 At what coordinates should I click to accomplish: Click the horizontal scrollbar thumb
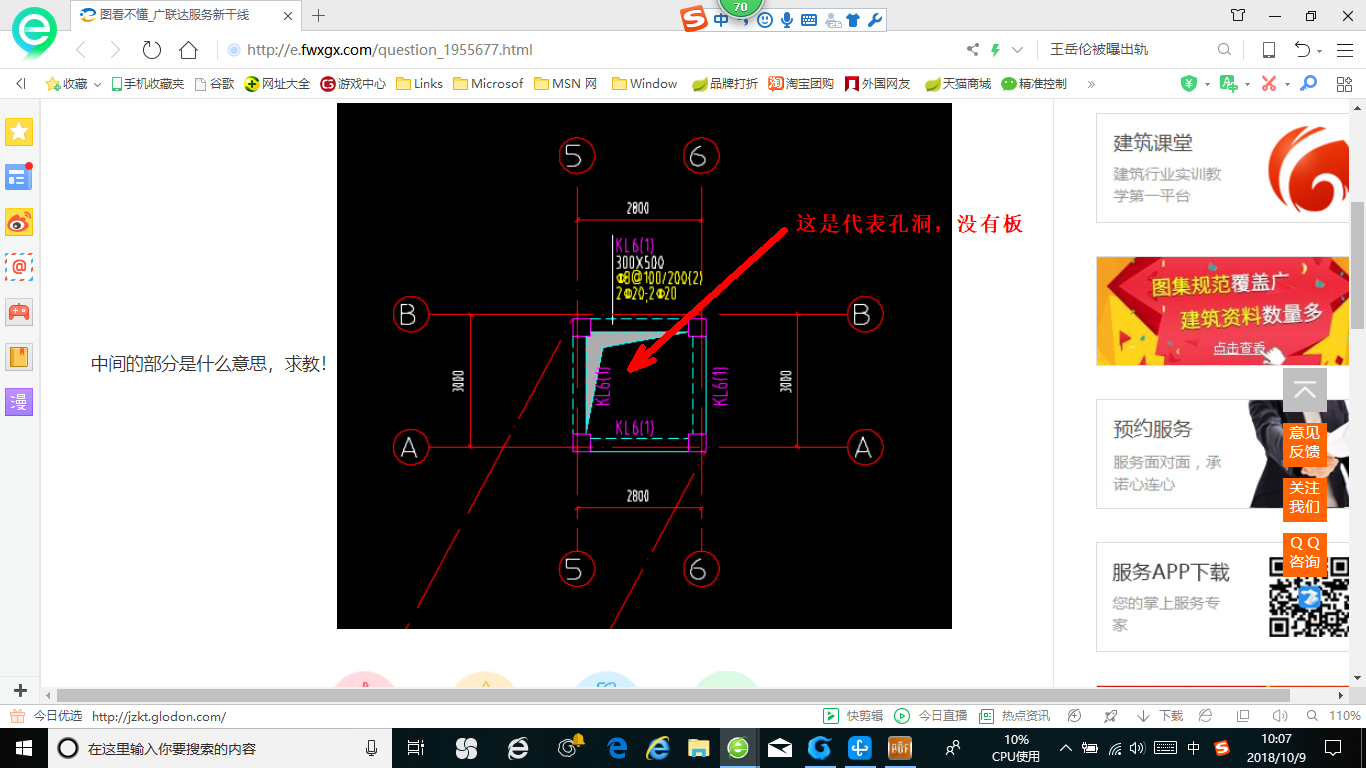point(673,695)
